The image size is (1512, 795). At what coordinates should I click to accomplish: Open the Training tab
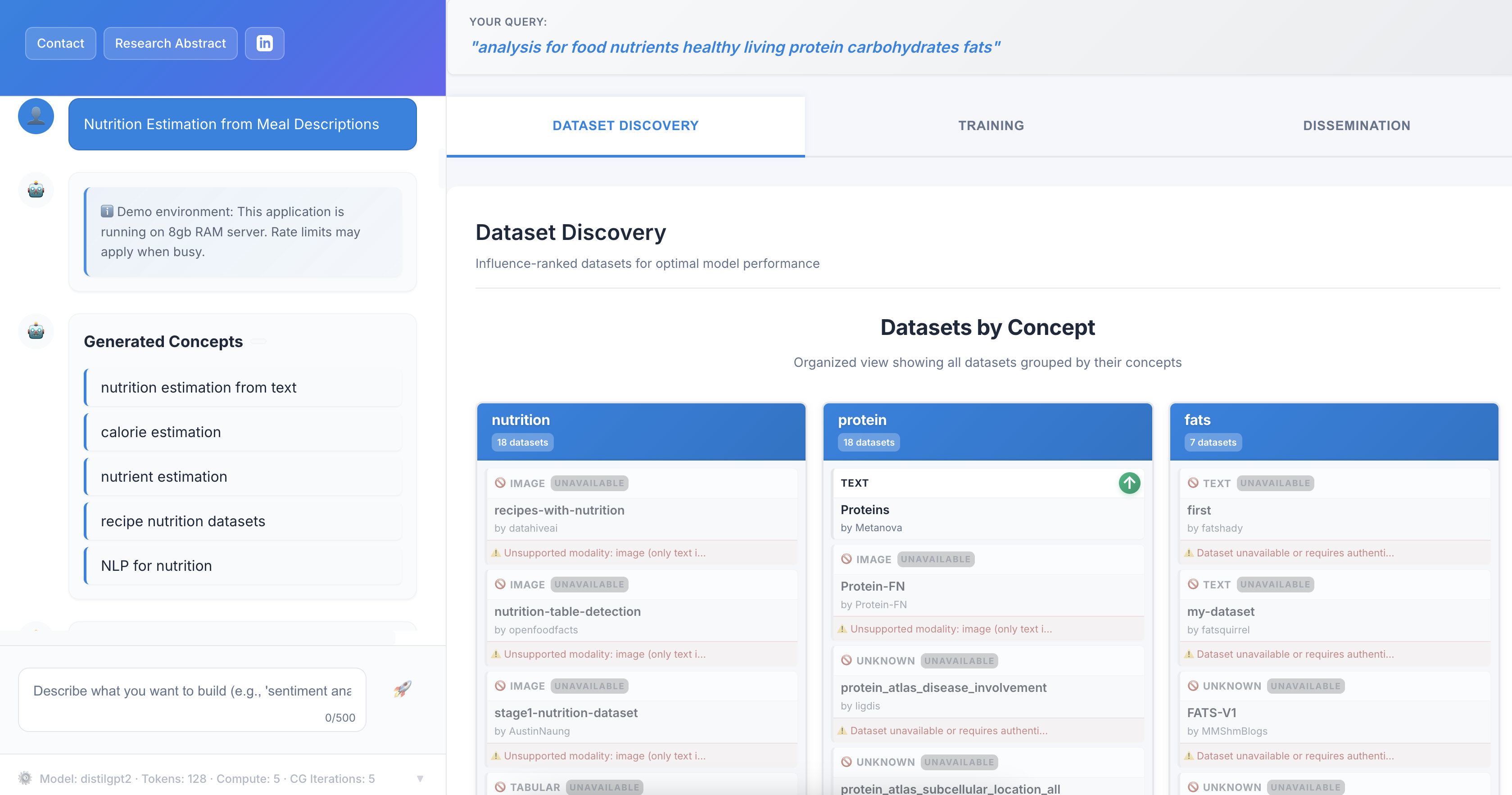[991, 126]
